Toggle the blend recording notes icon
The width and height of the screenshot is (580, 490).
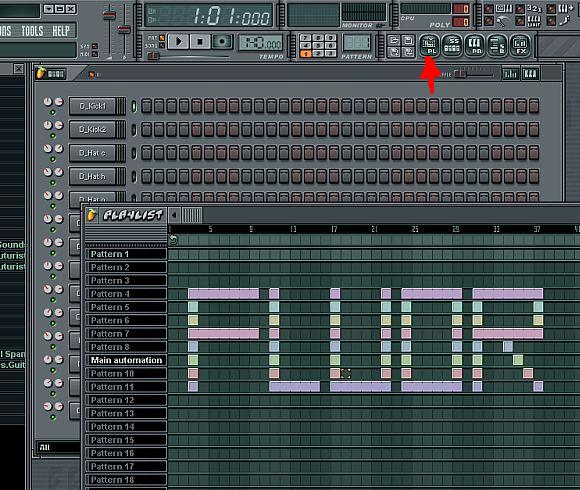click(565, 20)
